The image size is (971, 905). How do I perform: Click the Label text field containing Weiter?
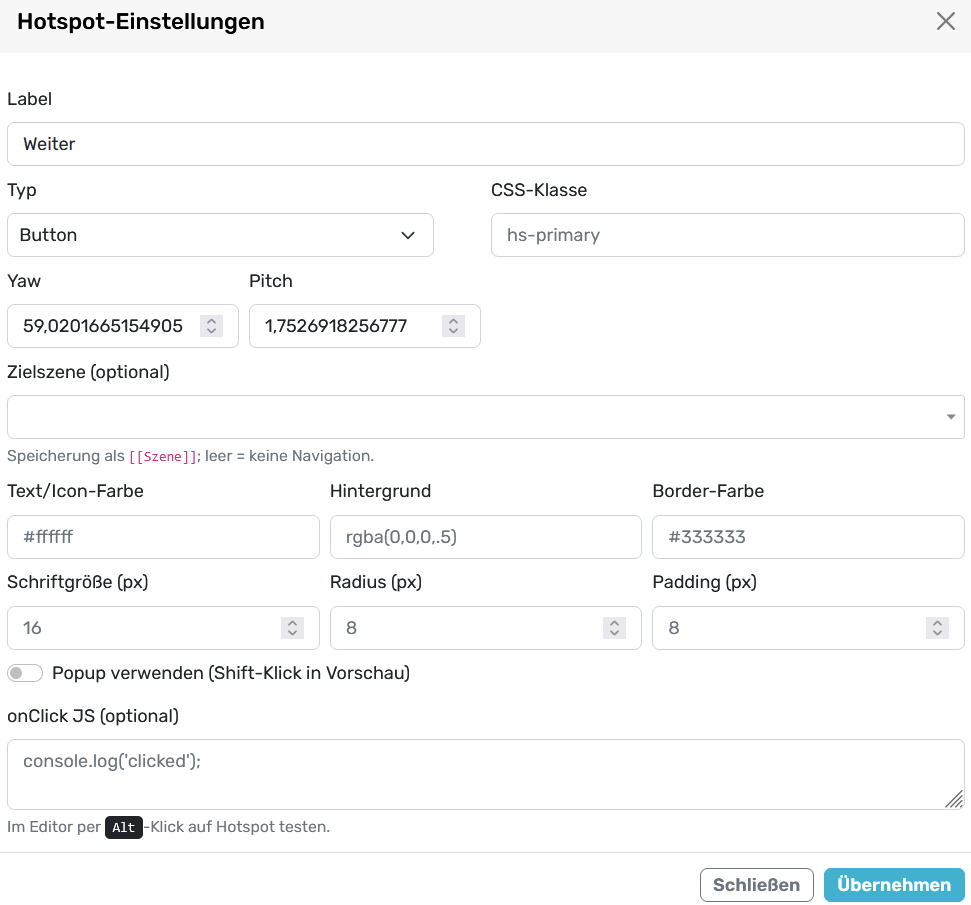click(485, 144)
